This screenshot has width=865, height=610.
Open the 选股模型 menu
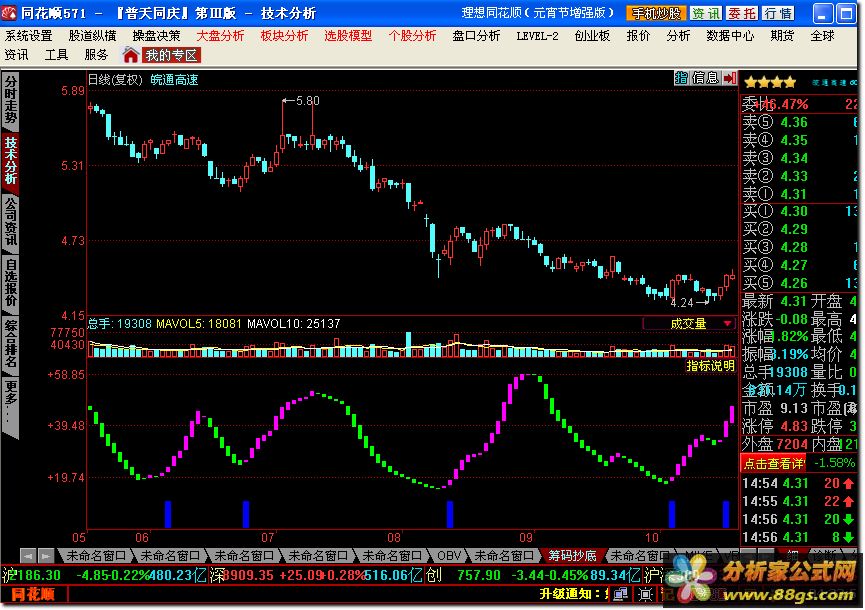[348, 36]
